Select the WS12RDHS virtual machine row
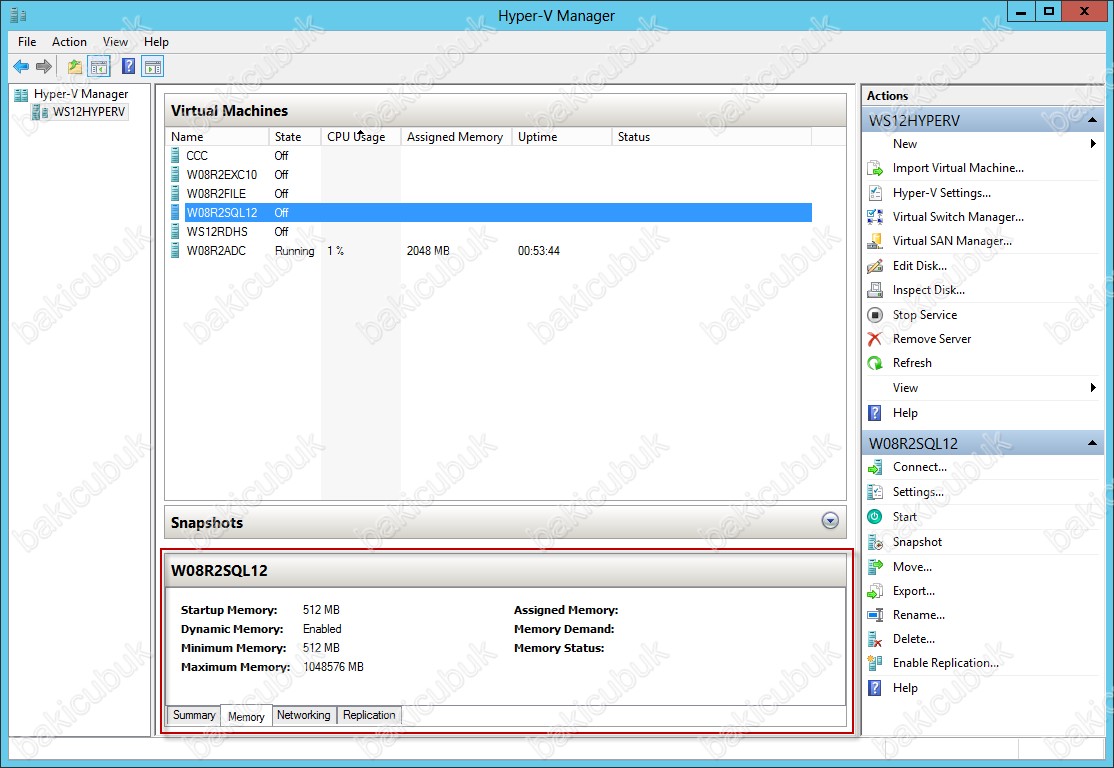1114x768 pixels. tap(490, 232)
